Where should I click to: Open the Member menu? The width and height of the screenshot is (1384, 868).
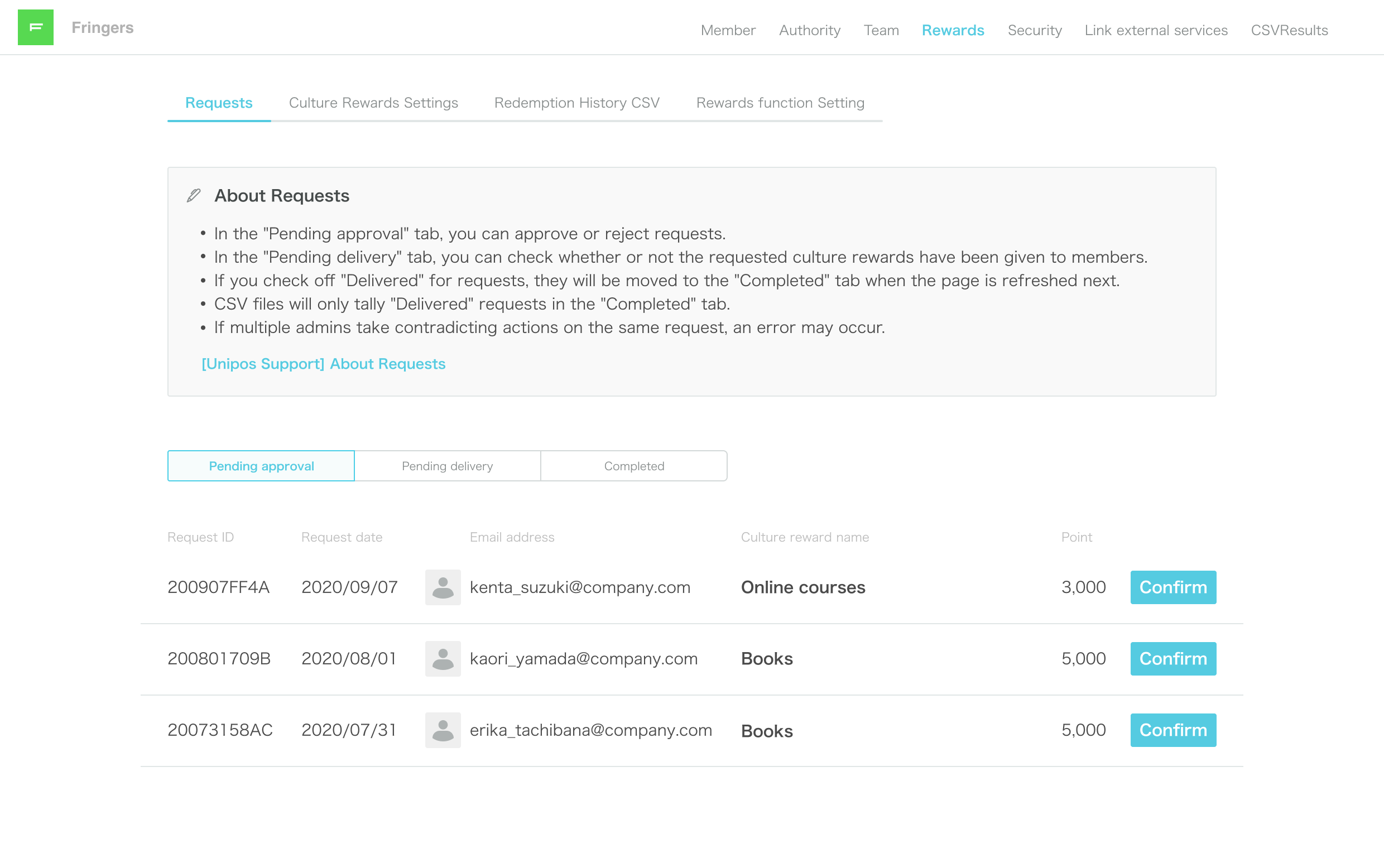[x=728, y=30]
